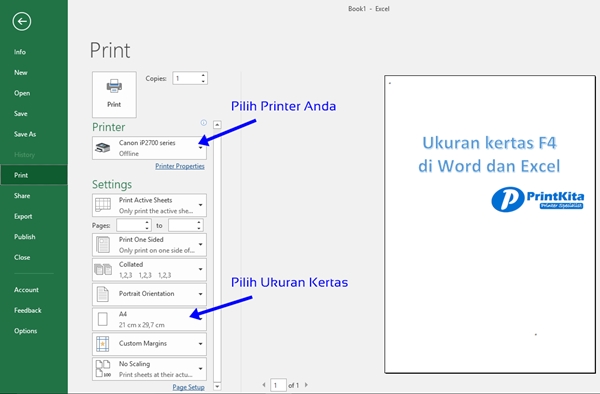Increase the Pages to value stepper
The height and width of the screenshot is (394, 600).
(x=199, y=222)
